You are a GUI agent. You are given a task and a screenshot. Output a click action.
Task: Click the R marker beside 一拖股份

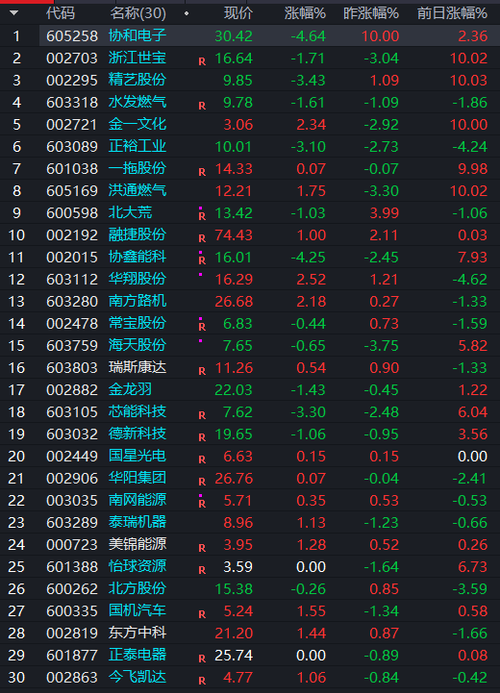pos(202,172)
